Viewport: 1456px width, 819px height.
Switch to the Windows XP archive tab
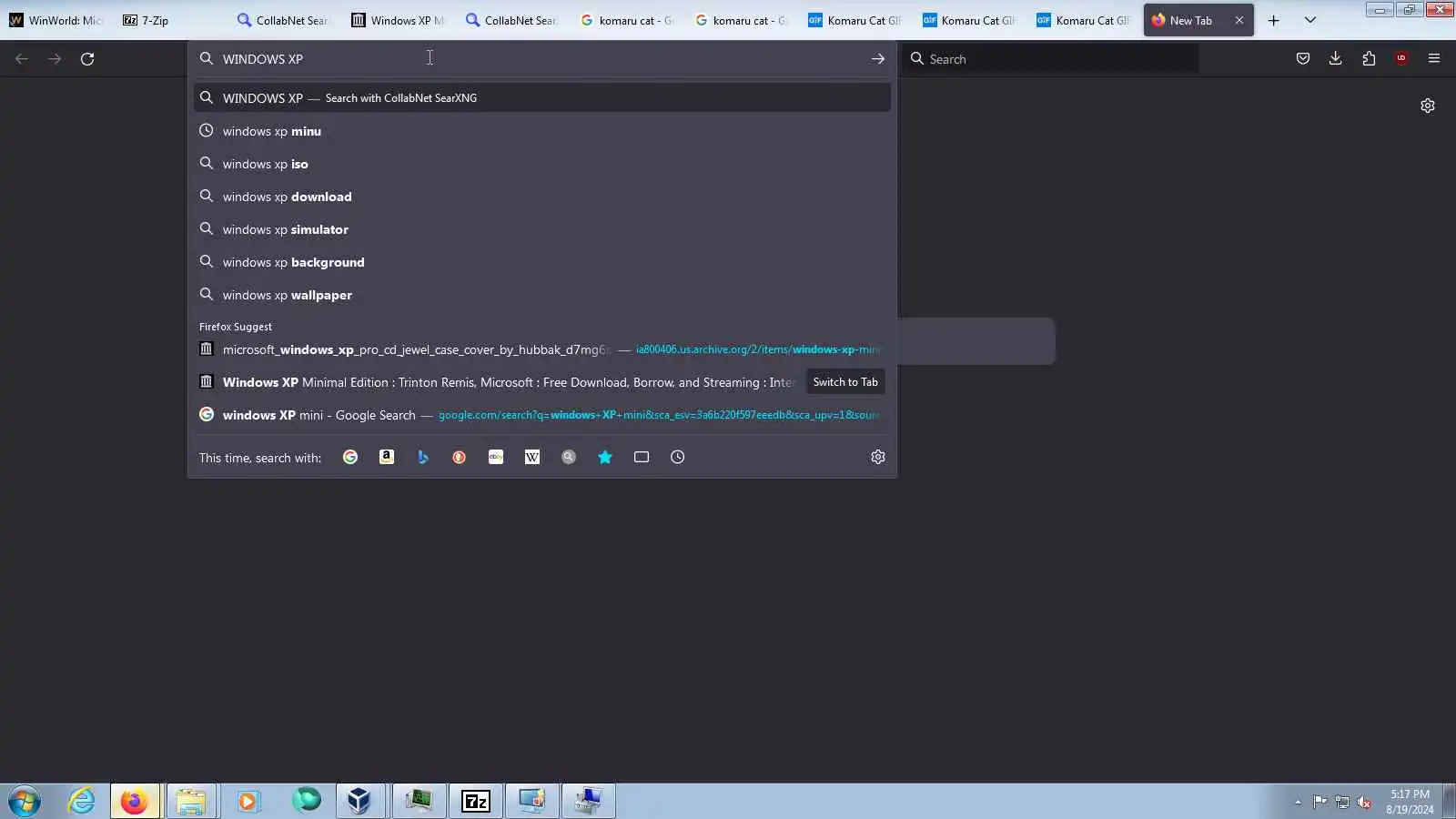coord(399,20)
